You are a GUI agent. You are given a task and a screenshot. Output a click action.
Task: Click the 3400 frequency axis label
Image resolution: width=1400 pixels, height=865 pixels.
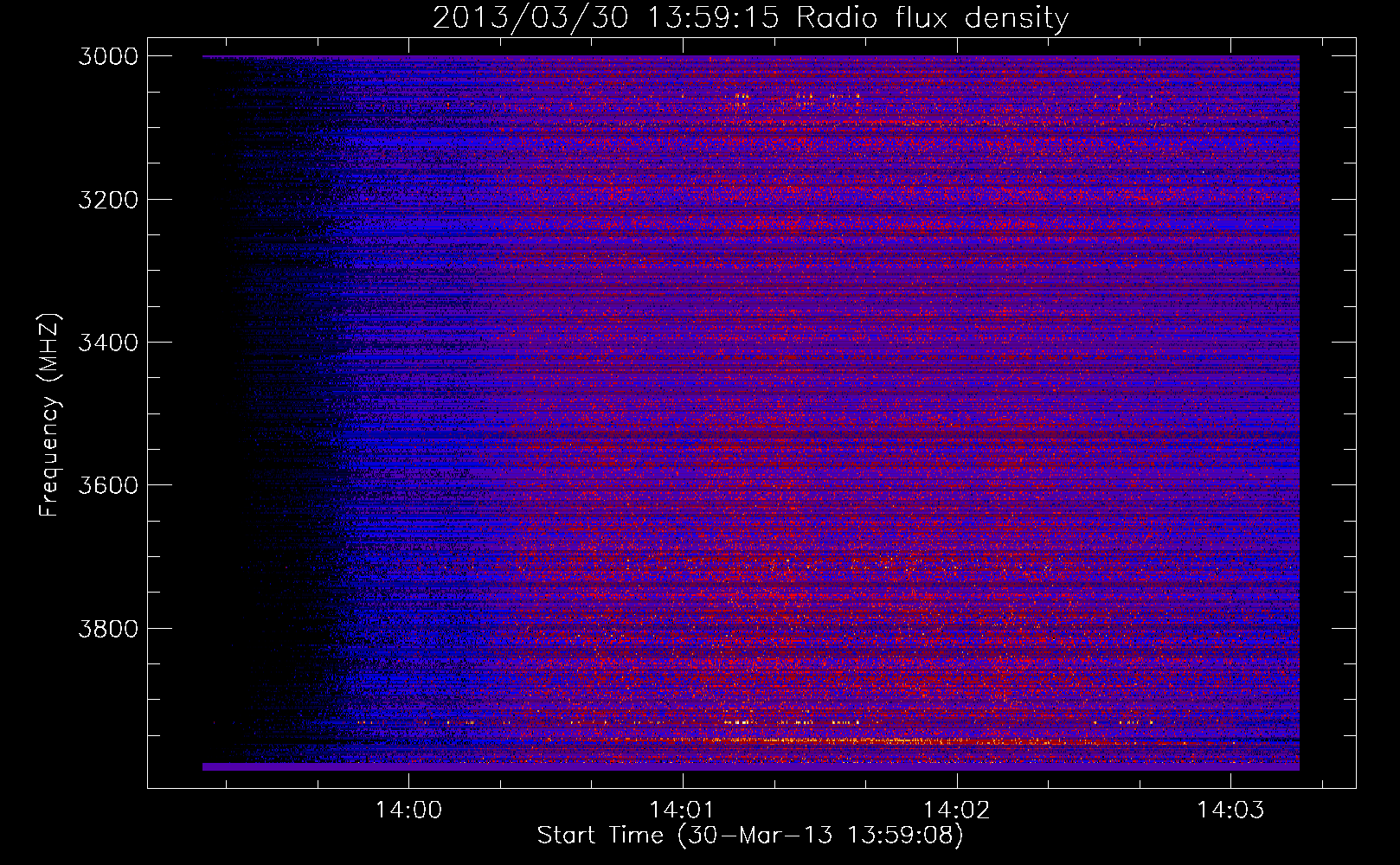click(108, 343)
